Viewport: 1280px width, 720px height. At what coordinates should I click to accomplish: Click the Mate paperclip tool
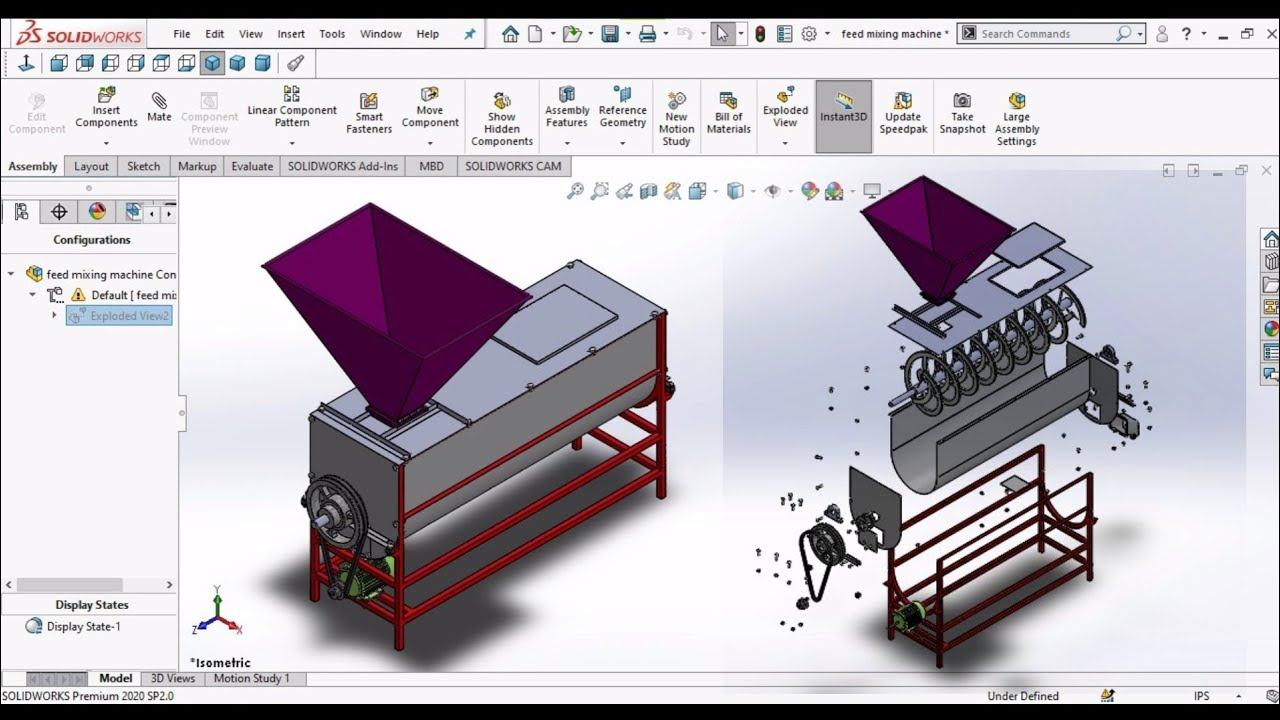pos(159,106)
